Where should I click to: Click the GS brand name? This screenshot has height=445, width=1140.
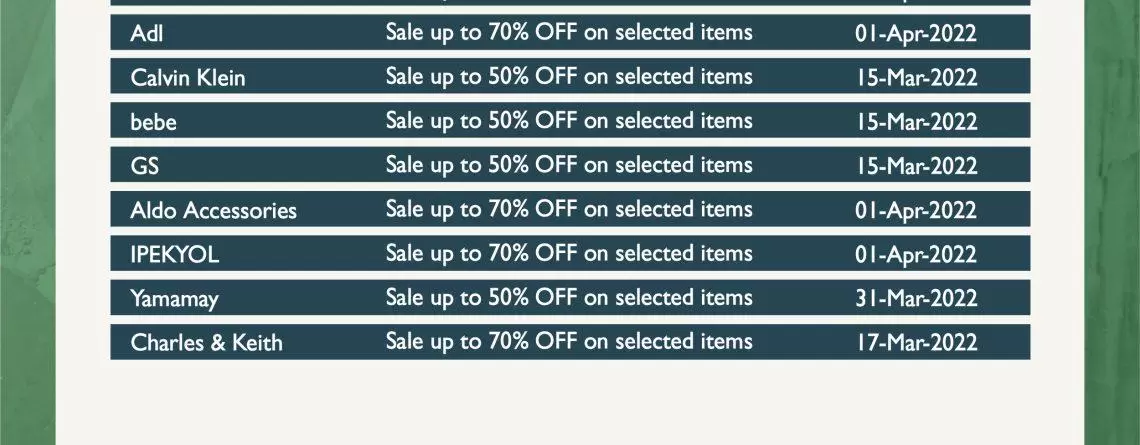pyautogui.click(x=144, y=167)
